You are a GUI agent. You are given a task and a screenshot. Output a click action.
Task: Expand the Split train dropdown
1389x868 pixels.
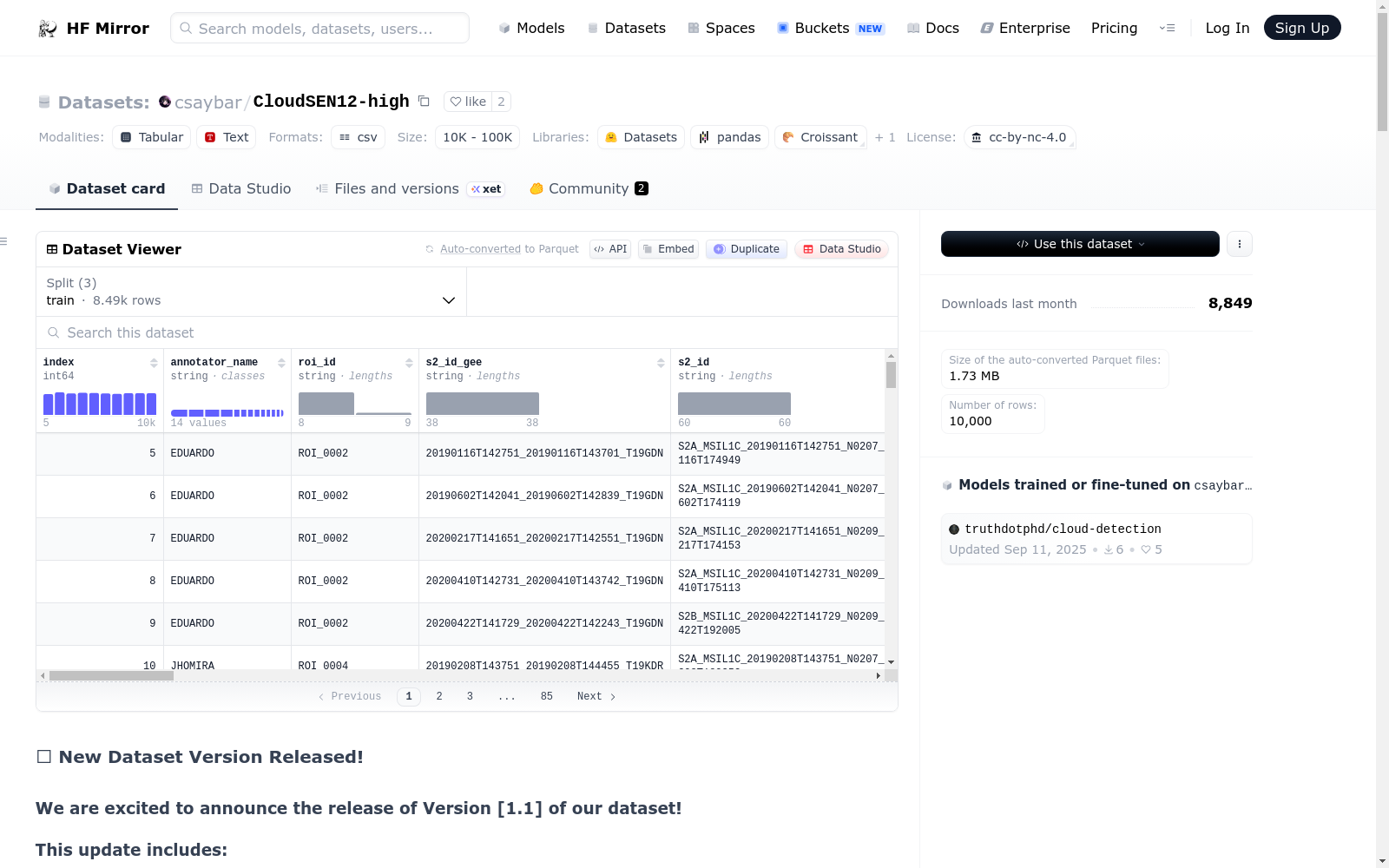click(x=252, y=292)
